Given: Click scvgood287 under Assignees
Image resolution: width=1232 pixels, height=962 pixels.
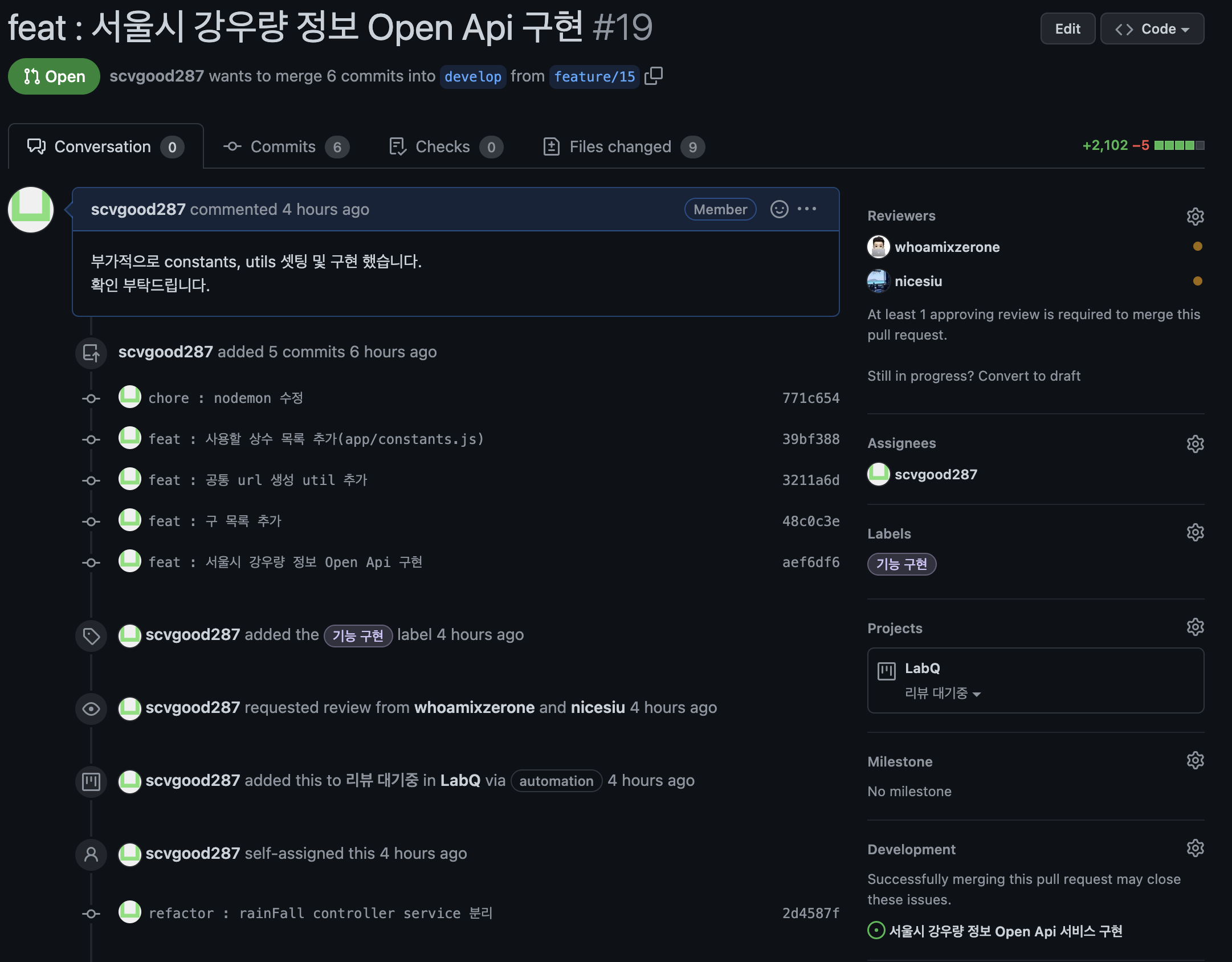Looking at the screenshot, I should [x=936, y=474].
